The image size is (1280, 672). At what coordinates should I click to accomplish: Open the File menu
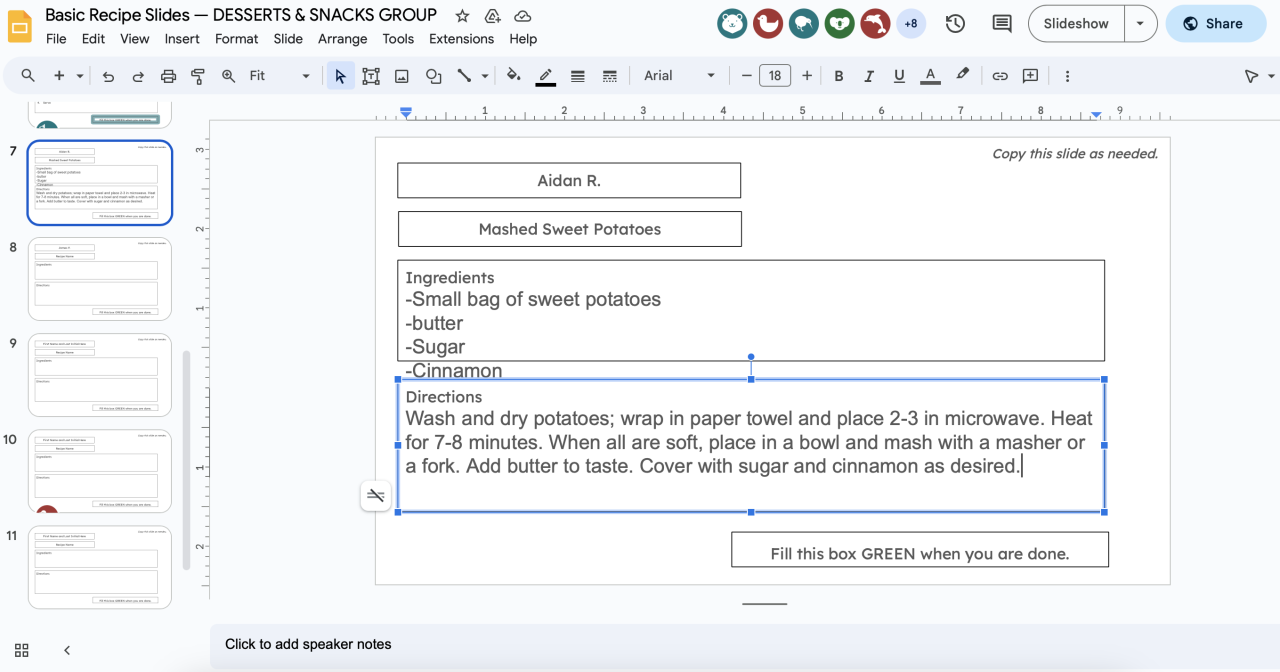pos(56,39)
